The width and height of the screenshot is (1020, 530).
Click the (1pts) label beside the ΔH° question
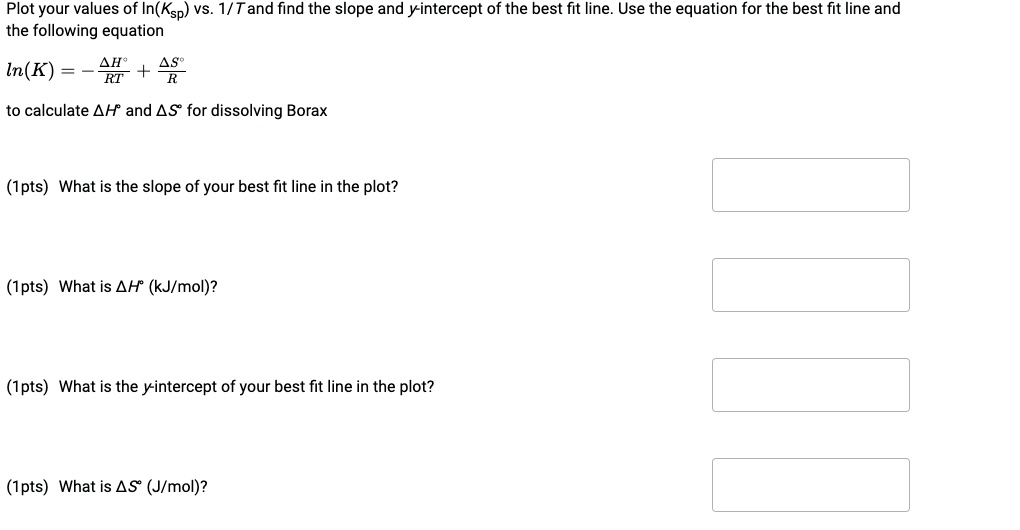point(28,287)
